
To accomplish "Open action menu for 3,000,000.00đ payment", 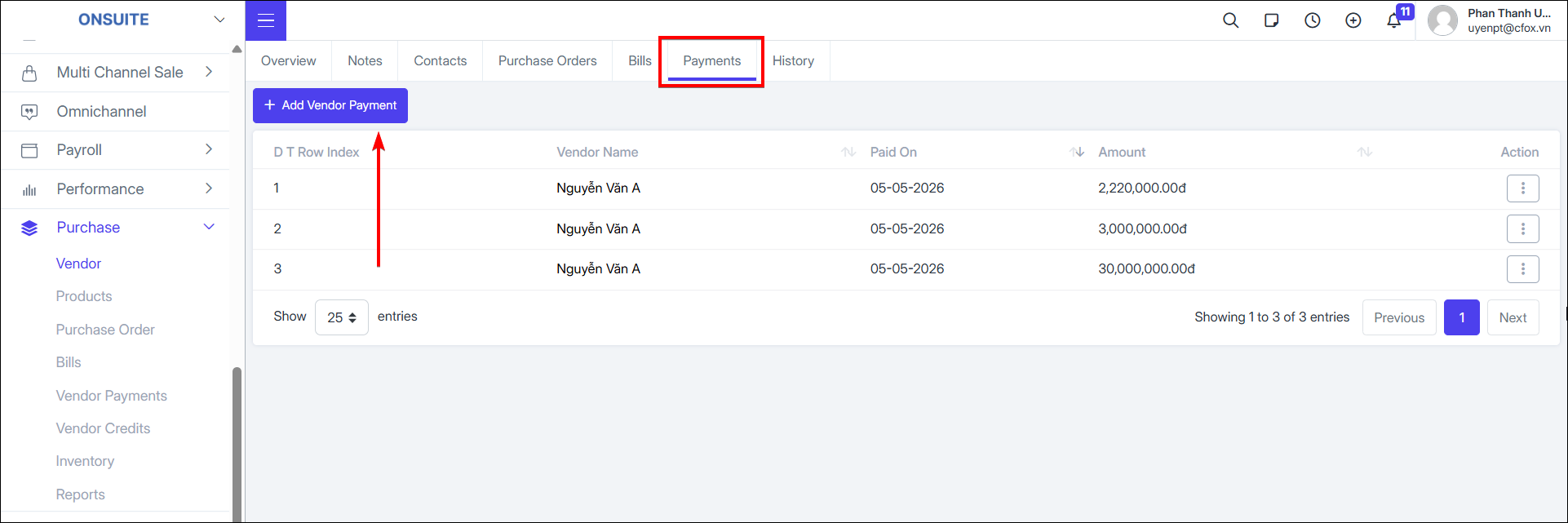I will point(1522,229).
